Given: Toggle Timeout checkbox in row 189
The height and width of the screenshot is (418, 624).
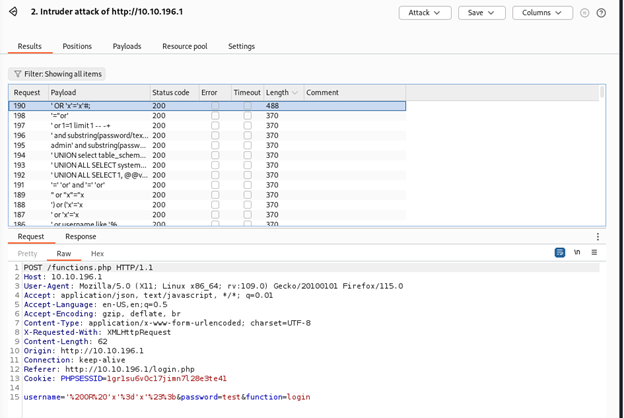Looking at the screenshot, I should pos(248,195).
